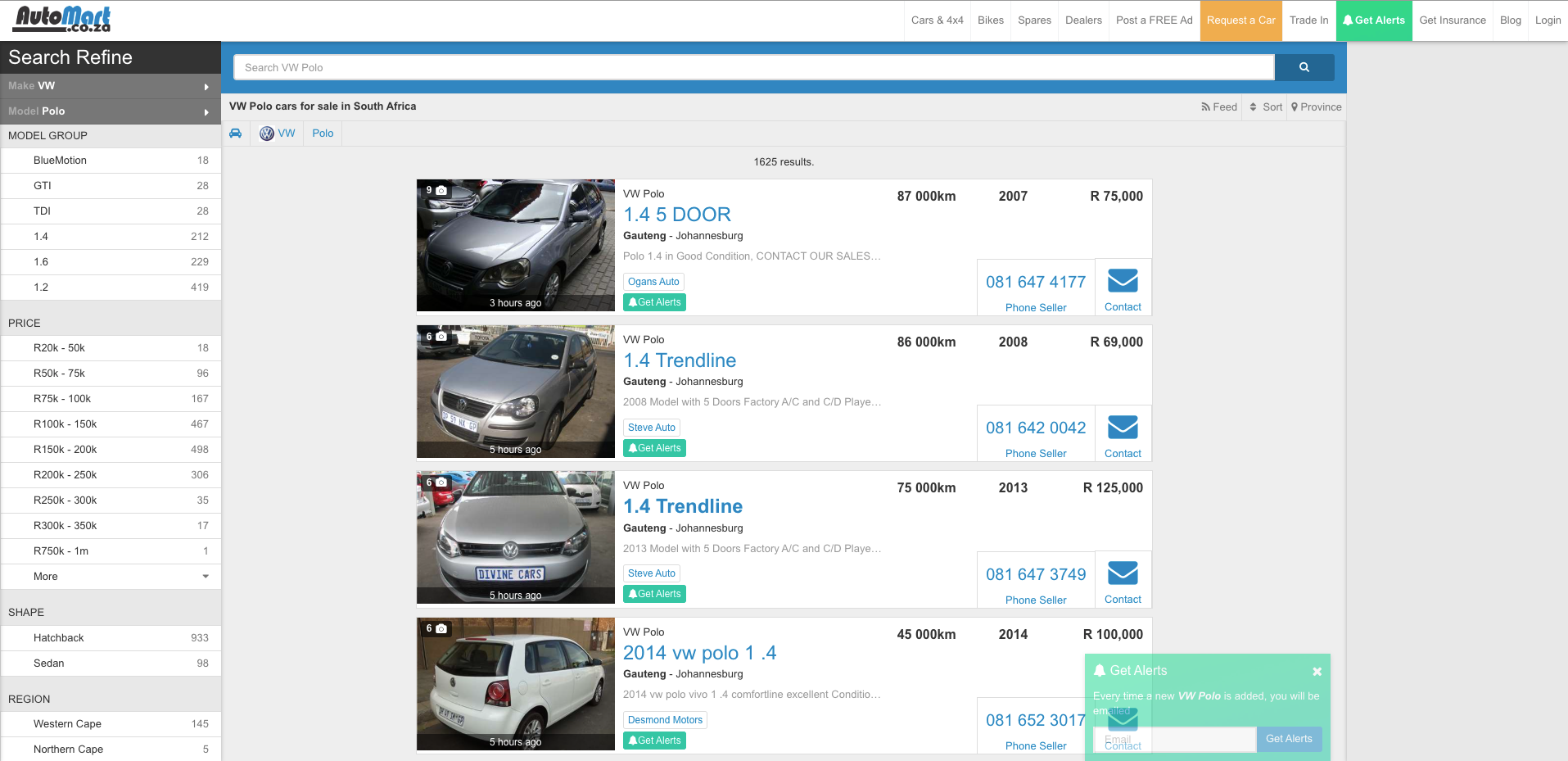Open thumbnail of Divine Cars Polo
The width and height of the screenshot is (1568, 761).
(x=516, y=537)
